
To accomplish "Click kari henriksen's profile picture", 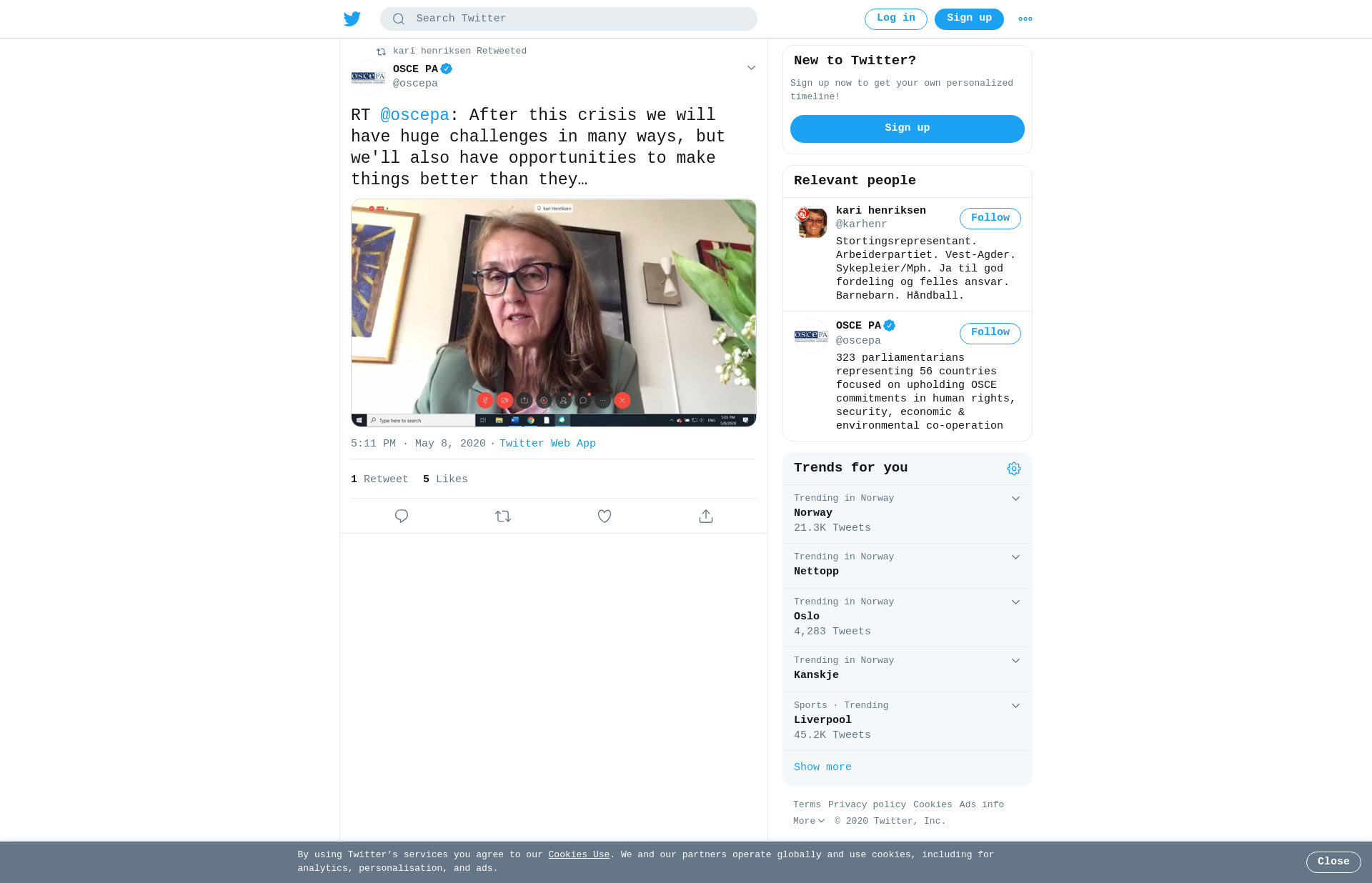I will tap(811, 222).
